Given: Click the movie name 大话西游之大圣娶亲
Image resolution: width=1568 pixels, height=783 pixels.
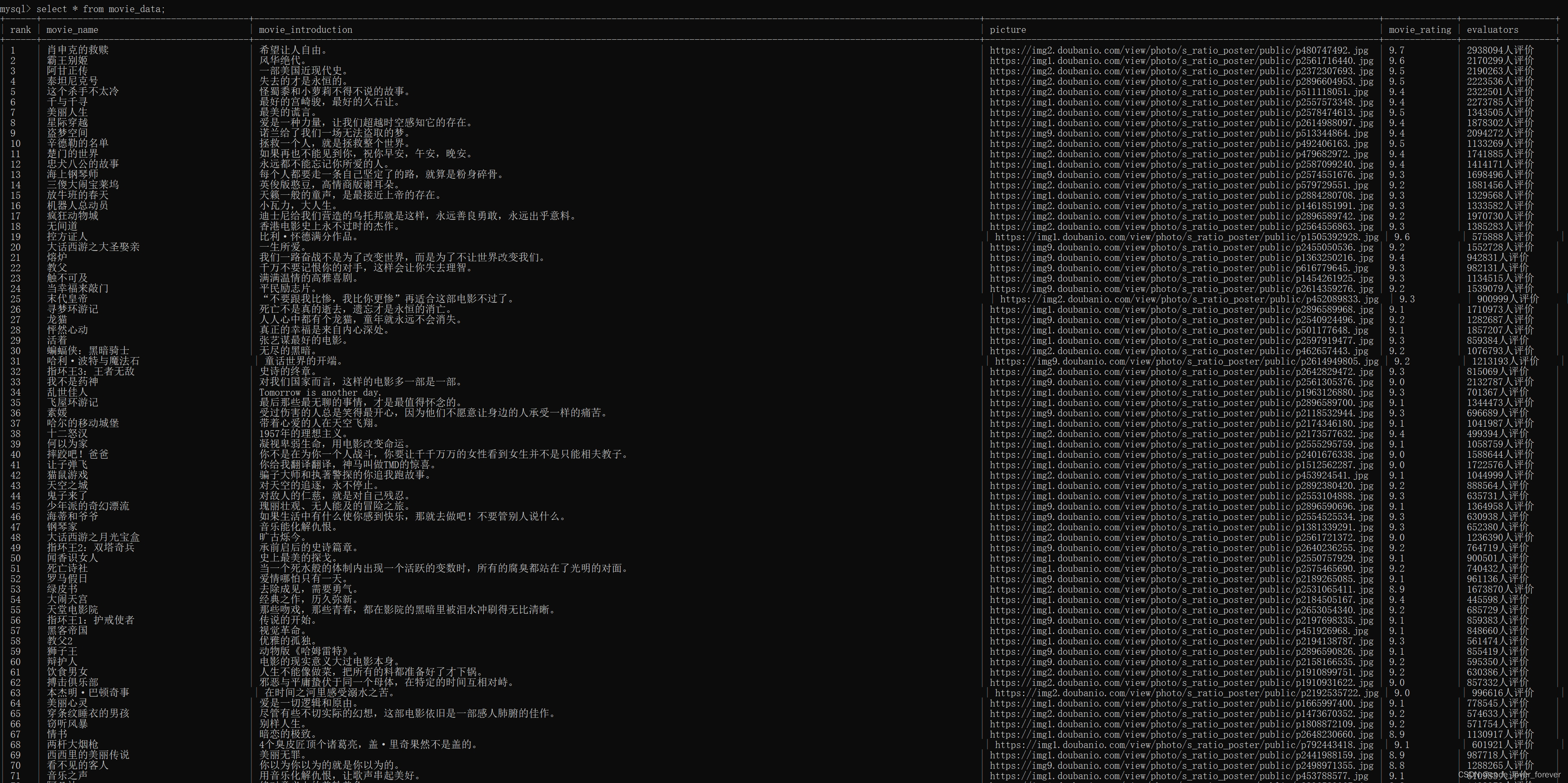Looking at the screenshot, I should pyautogui.click(x=93, y=247).
